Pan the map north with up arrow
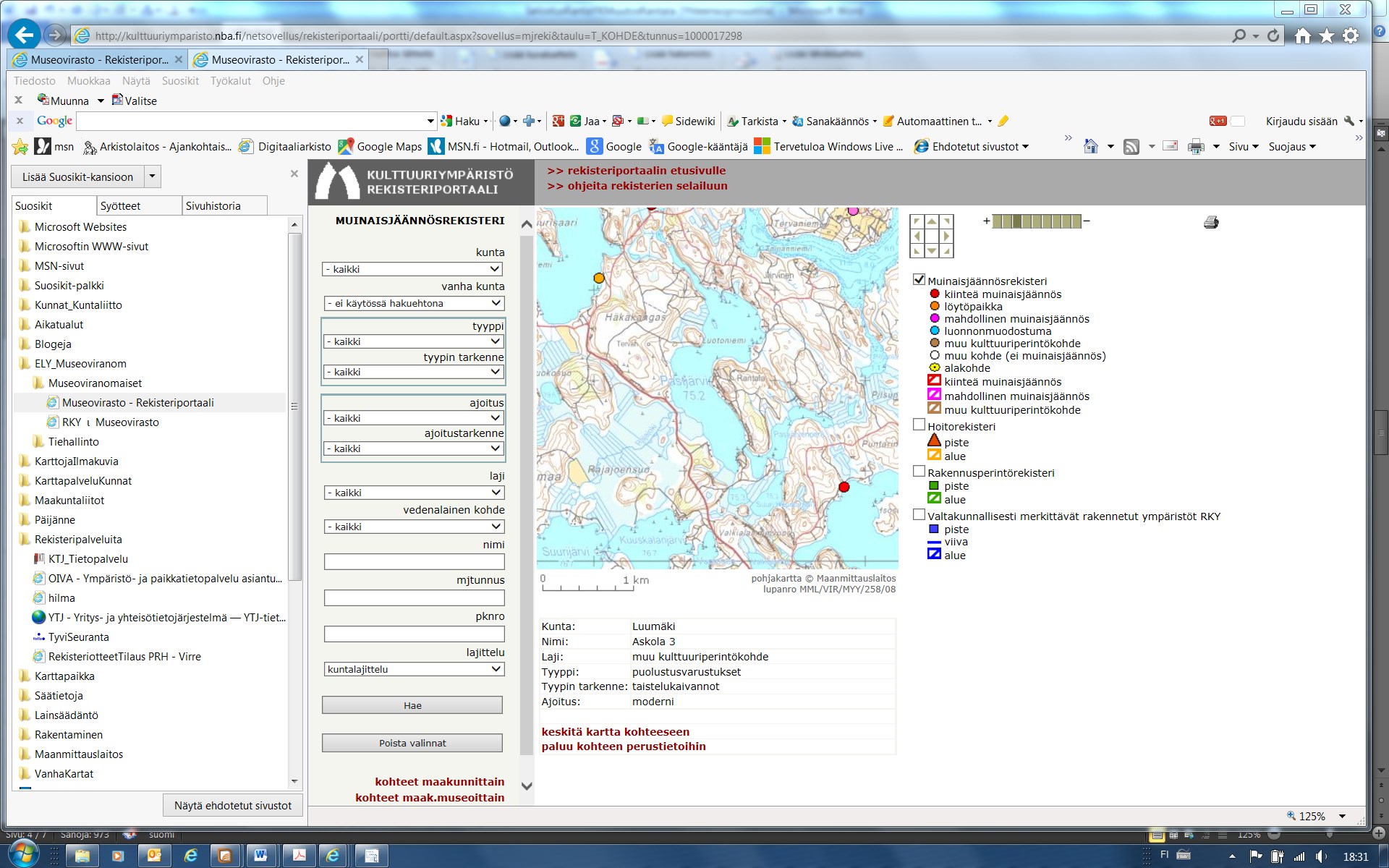The width and height of the screenshot is (1389, 868). (932, 221)
